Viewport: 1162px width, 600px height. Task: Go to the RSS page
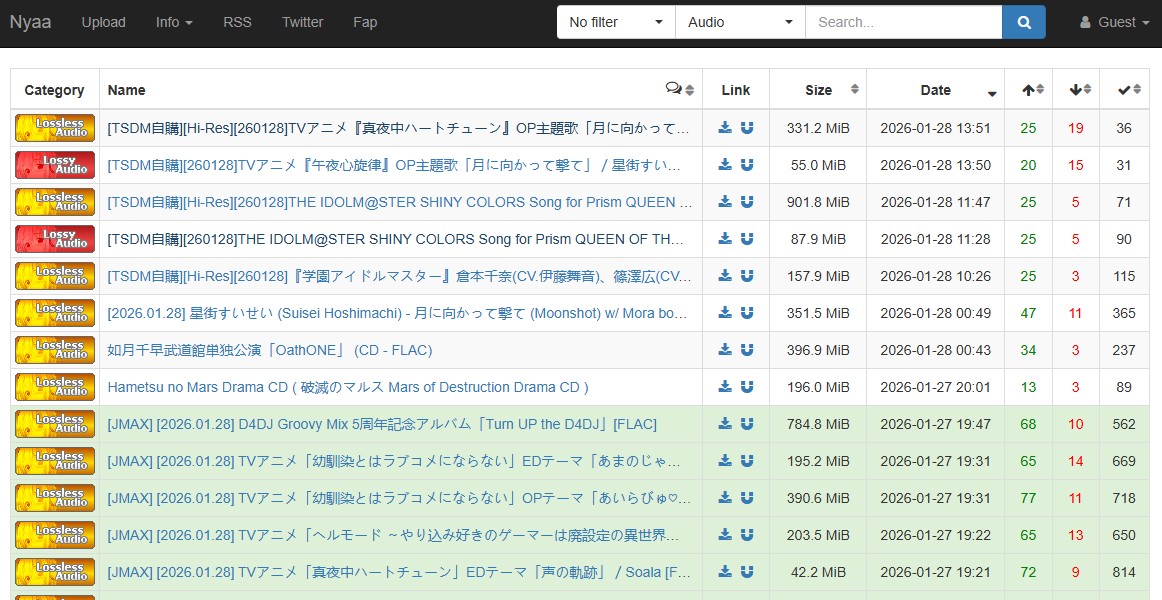pyautogui.click(x=237, y=22)
